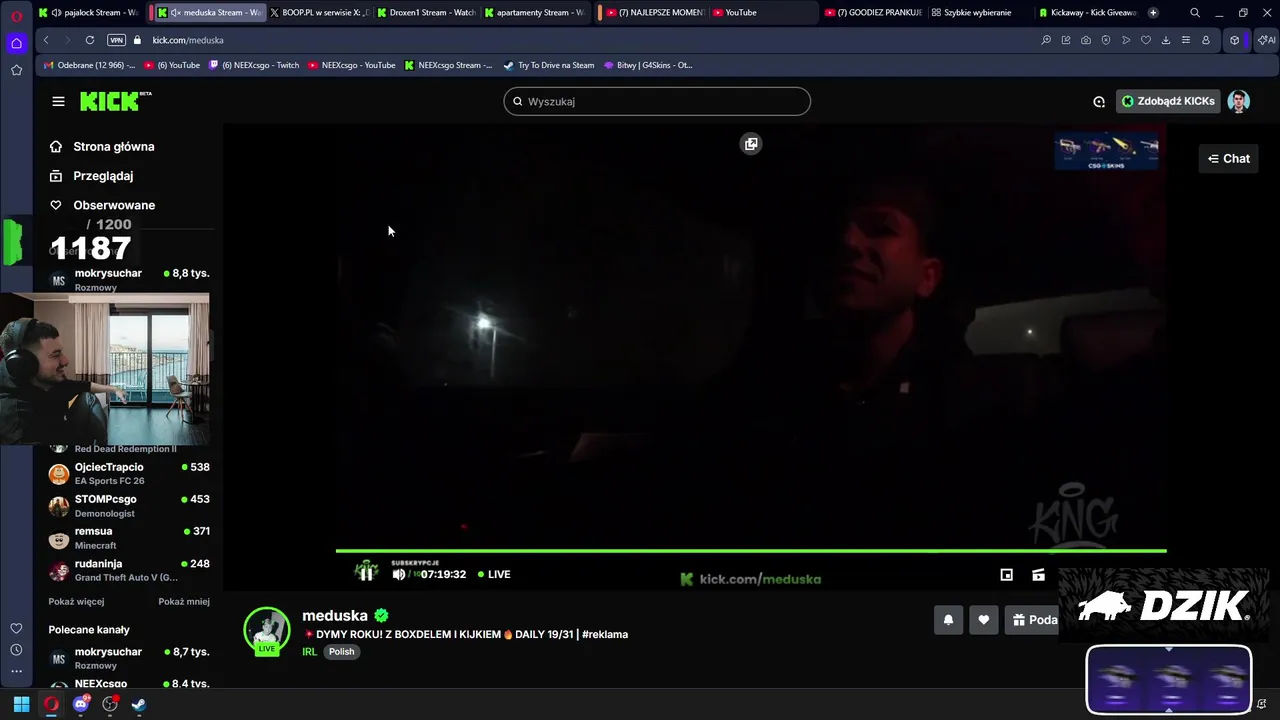The width and height of the screenshot is (1280, 720).
Task: Open STOMPcsgo channel in sidebar
Action: coord(129,505)
